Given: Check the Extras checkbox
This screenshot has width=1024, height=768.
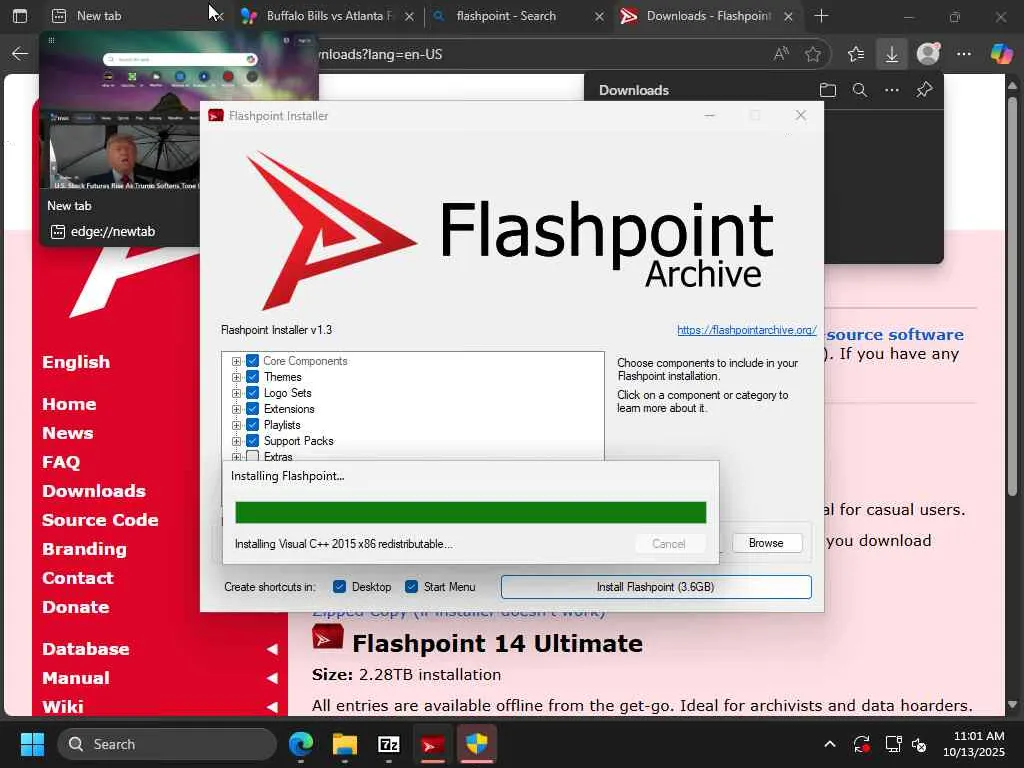Looking at the screenshot, I should point(253,456).
